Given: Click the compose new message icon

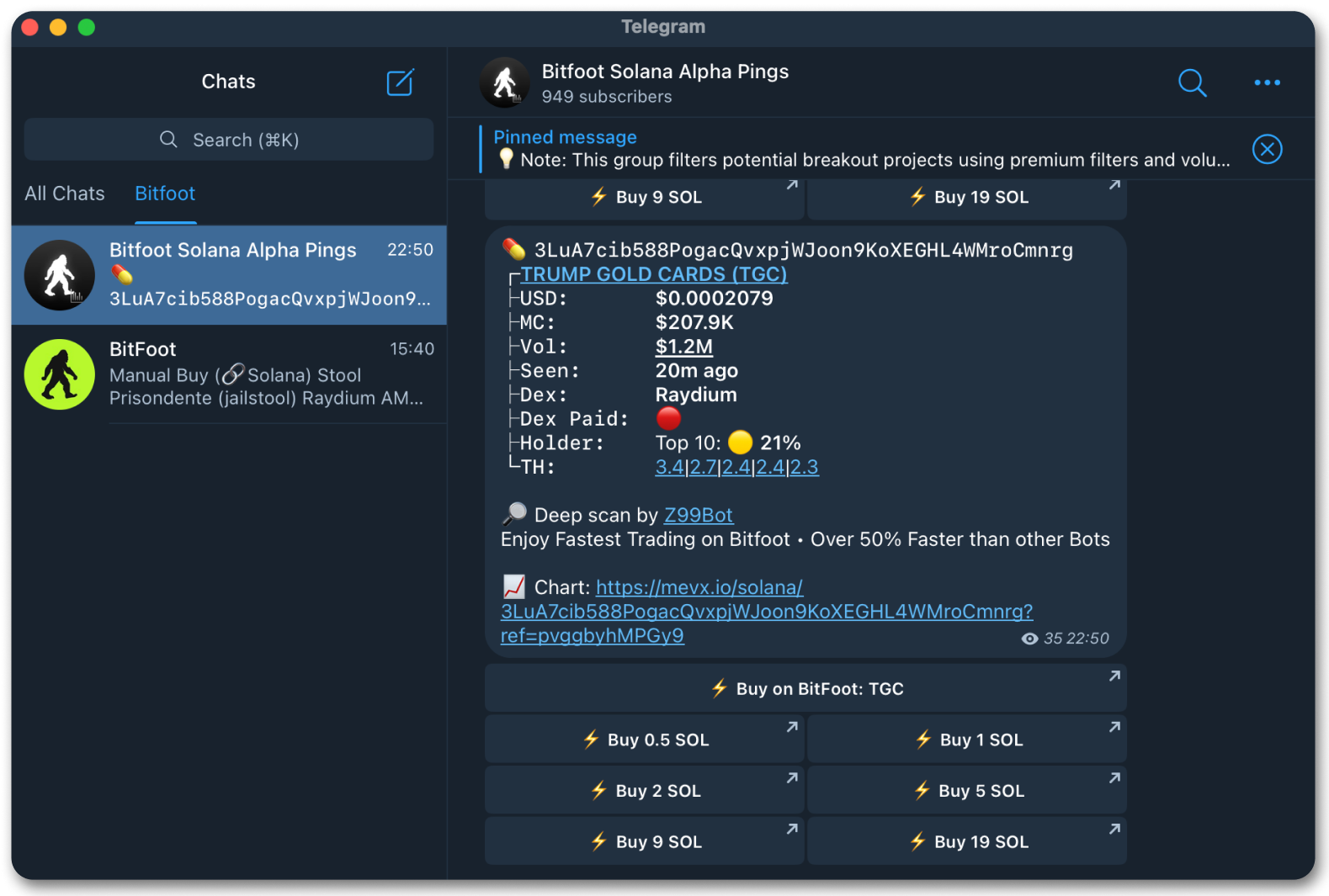Looking at the screenshot, I should 400,82.
